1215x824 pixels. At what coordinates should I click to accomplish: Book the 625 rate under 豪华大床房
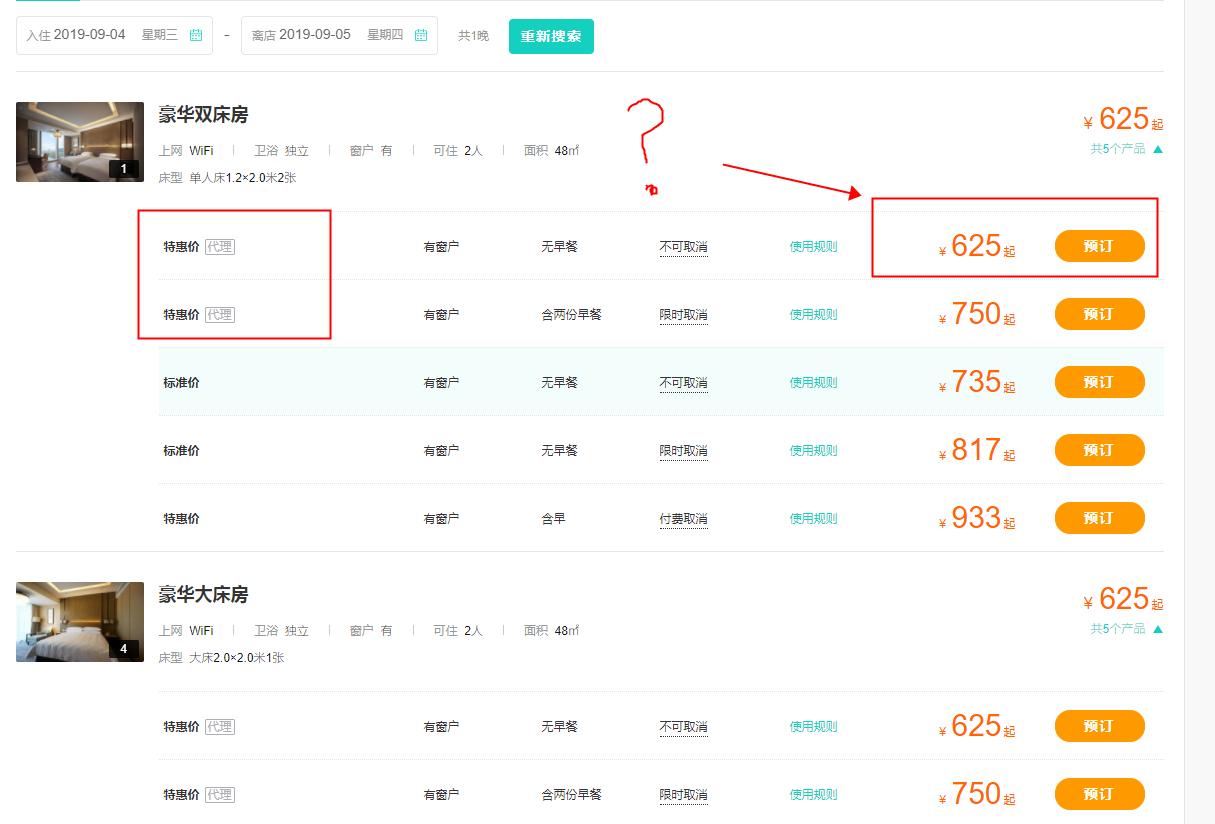point(1099,726)
